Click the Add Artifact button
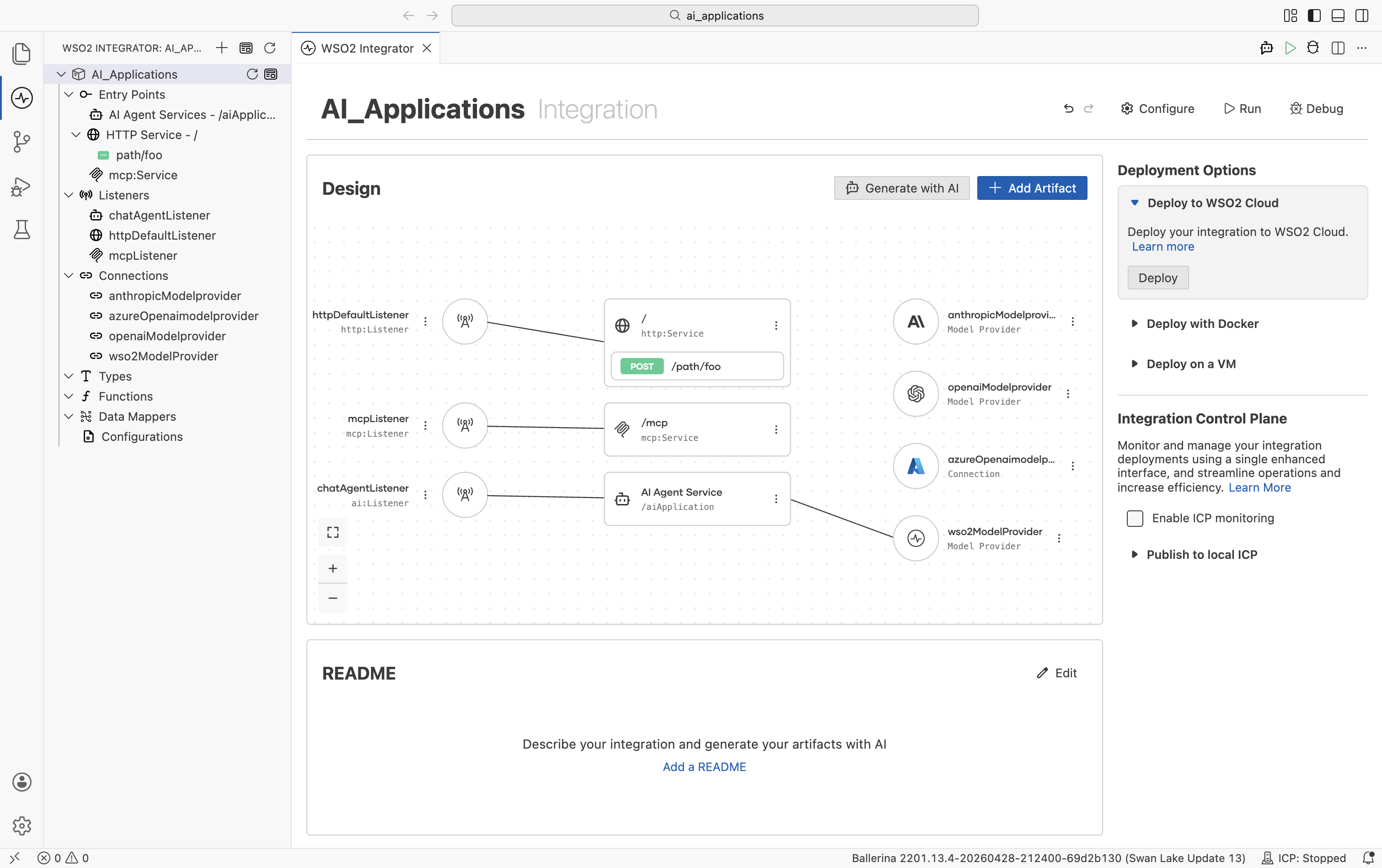Screen dimensions: 1382x868 click(1032, 188)
